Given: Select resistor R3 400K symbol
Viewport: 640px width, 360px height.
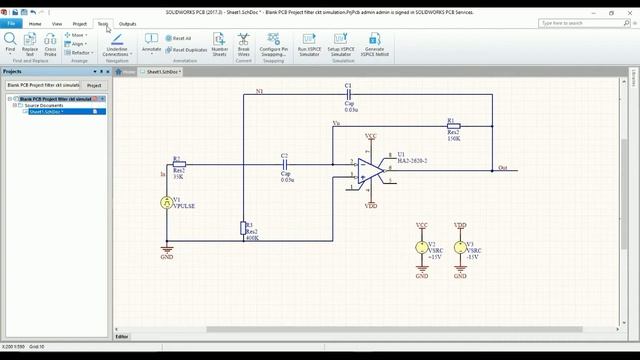Looking at the screenshot, I should click(x=243, y=228).
